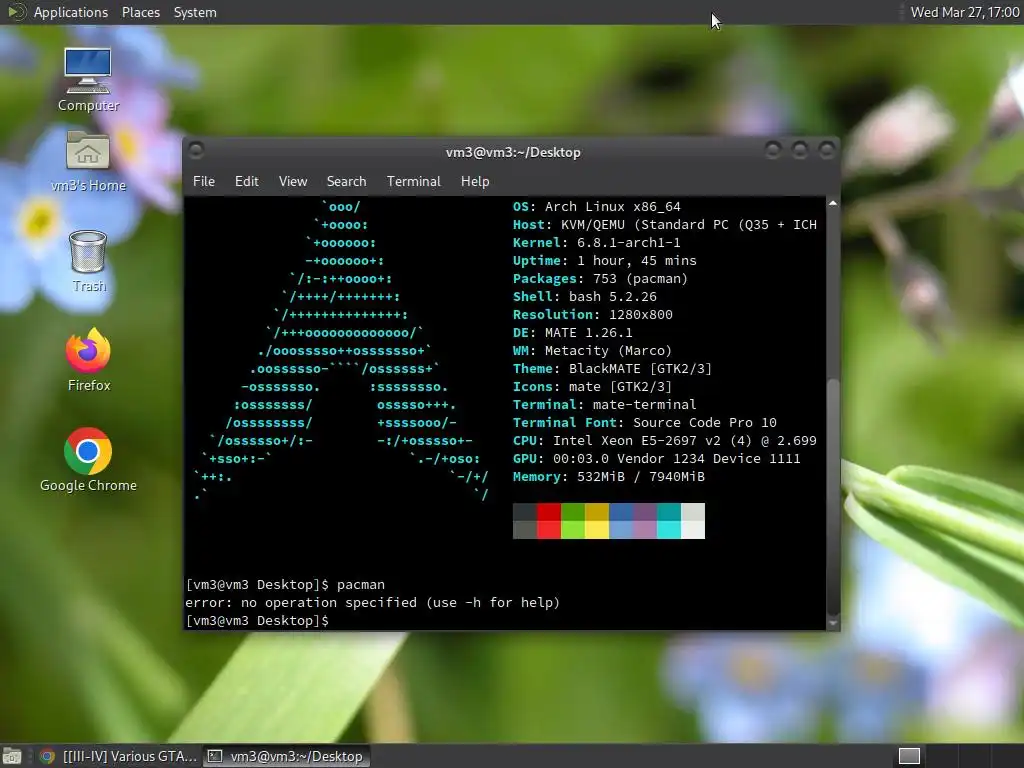
Task: Select the Trash desktop icon
Action: pyautogui.click(x=88, y=261)
